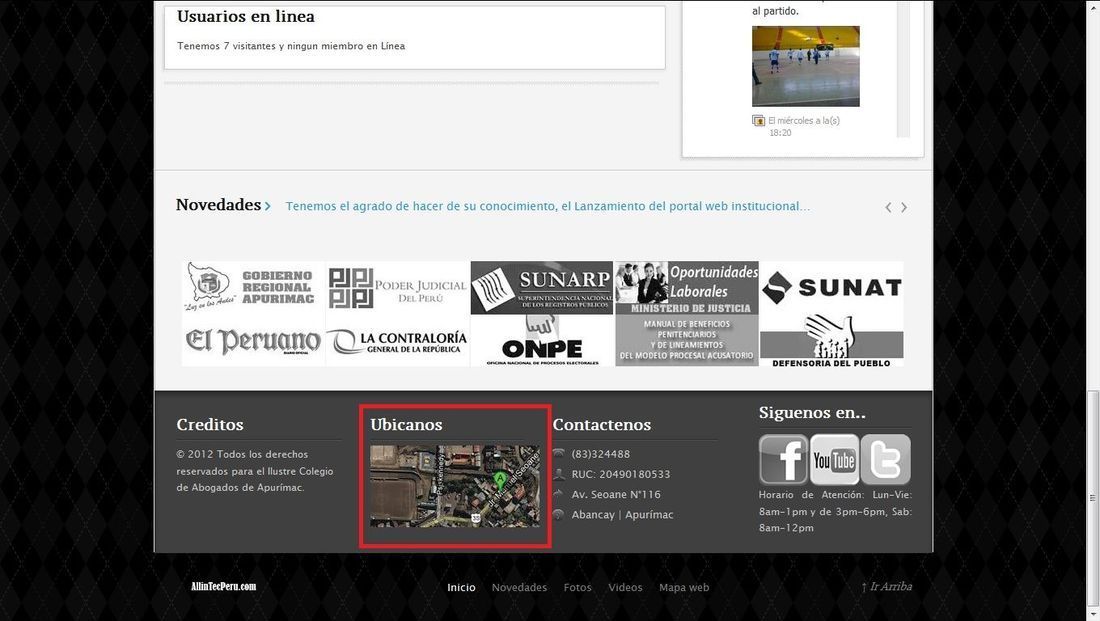Click the Usuarios en linea heading

[246, 16]
